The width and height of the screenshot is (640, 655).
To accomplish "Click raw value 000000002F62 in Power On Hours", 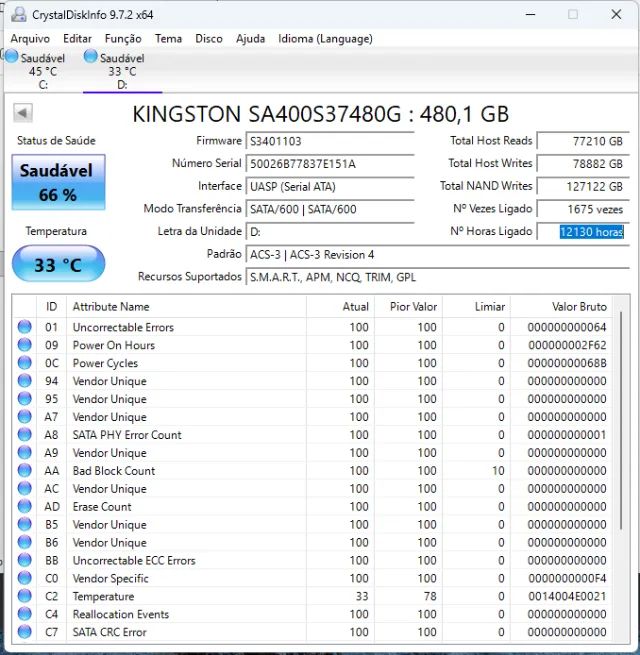I will coord(567,345).
